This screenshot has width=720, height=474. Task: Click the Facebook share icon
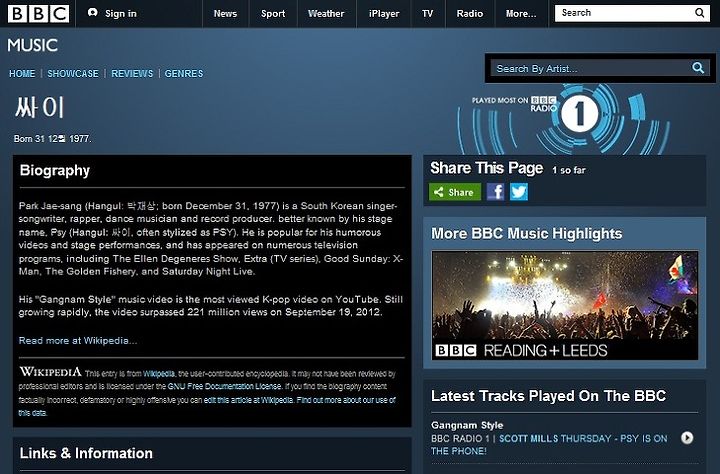(495, 192)
